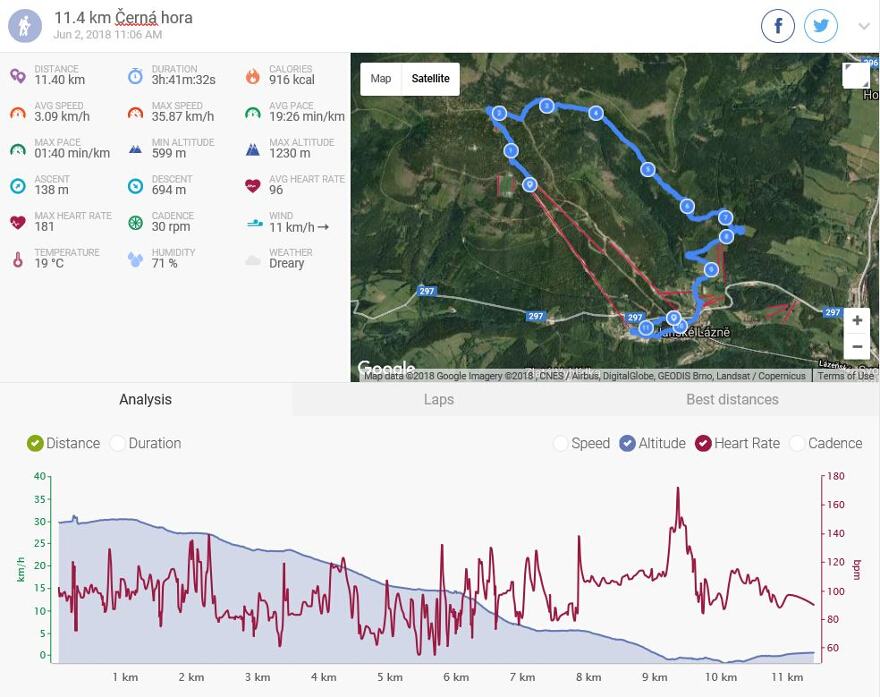Click the Max Pace gauge icon
Image resolution: width=880 pixels, height=697 pixels.
18,149
